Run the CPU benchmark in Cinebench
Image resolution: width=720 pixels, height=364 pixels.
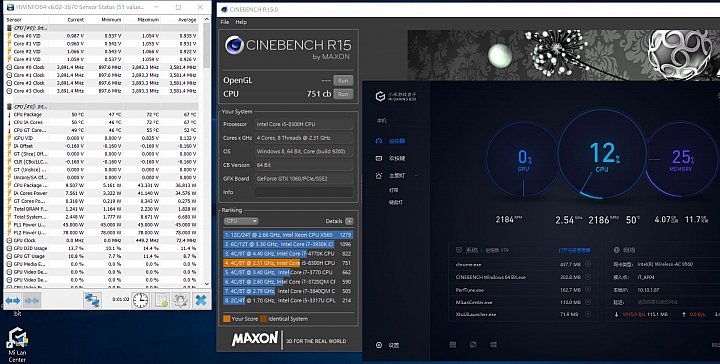pyautogui.click(x=343, y=94)
